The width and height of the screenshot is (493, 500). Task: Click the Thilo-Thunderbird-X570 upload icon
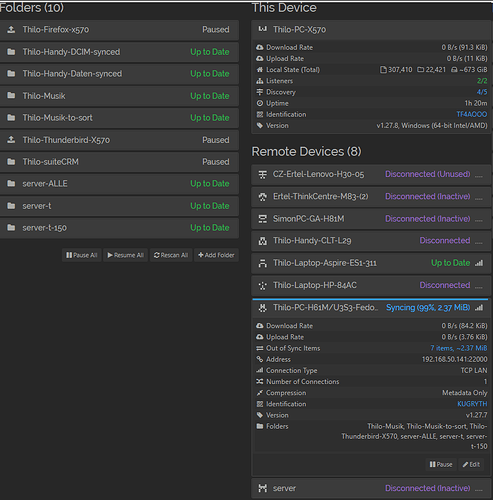click(11, 140)
